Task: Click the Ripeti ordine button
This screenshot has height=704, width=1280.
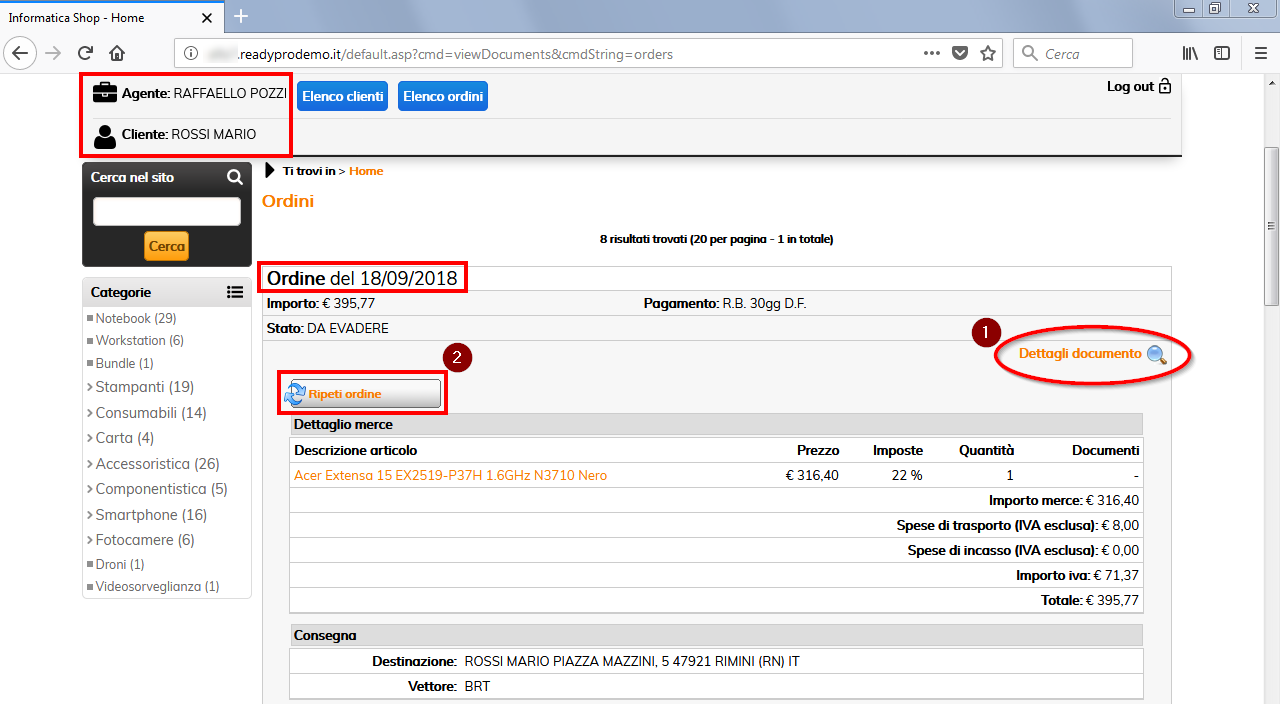Action: (362, 394)
